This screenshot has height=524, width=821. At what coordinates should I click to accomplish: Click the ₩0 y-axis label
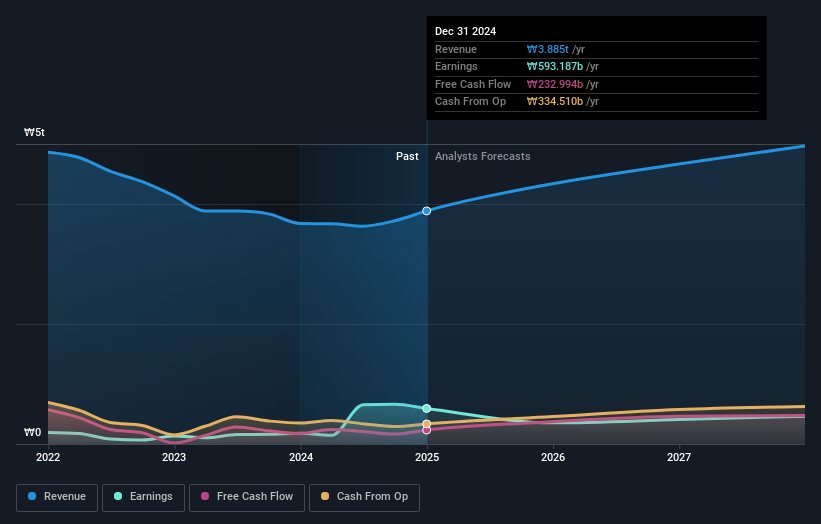(32, 432)
